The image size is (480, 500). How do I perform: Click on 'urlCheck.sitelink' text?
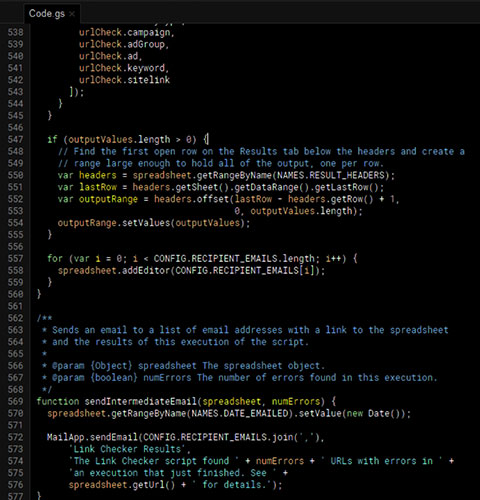coord(124,80)
